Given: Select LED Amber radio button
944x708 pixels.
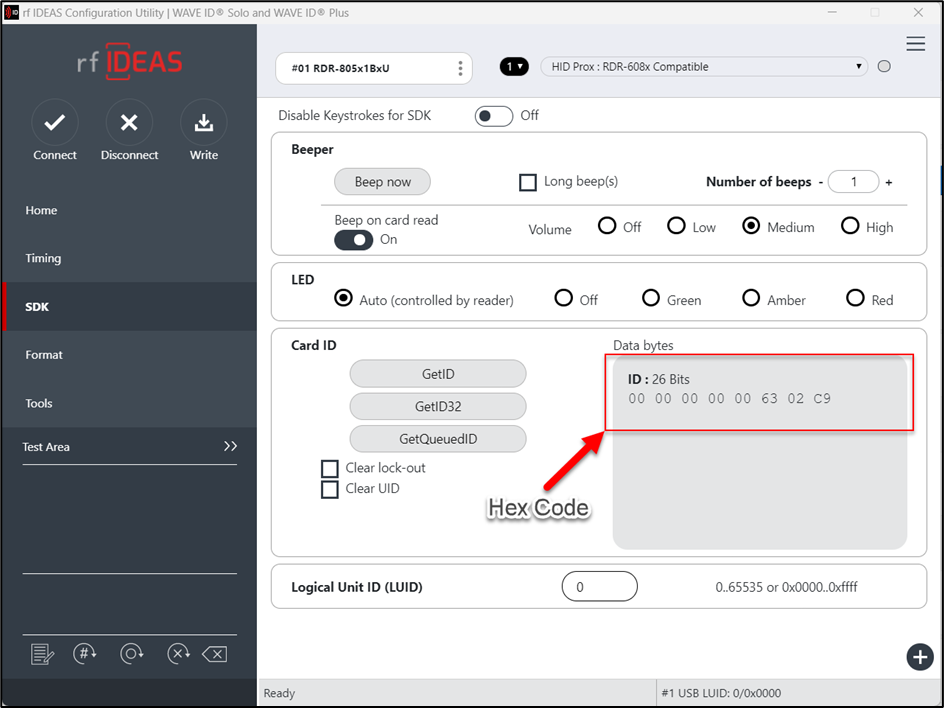Looking at the screenshot, I should pos(751,298).
